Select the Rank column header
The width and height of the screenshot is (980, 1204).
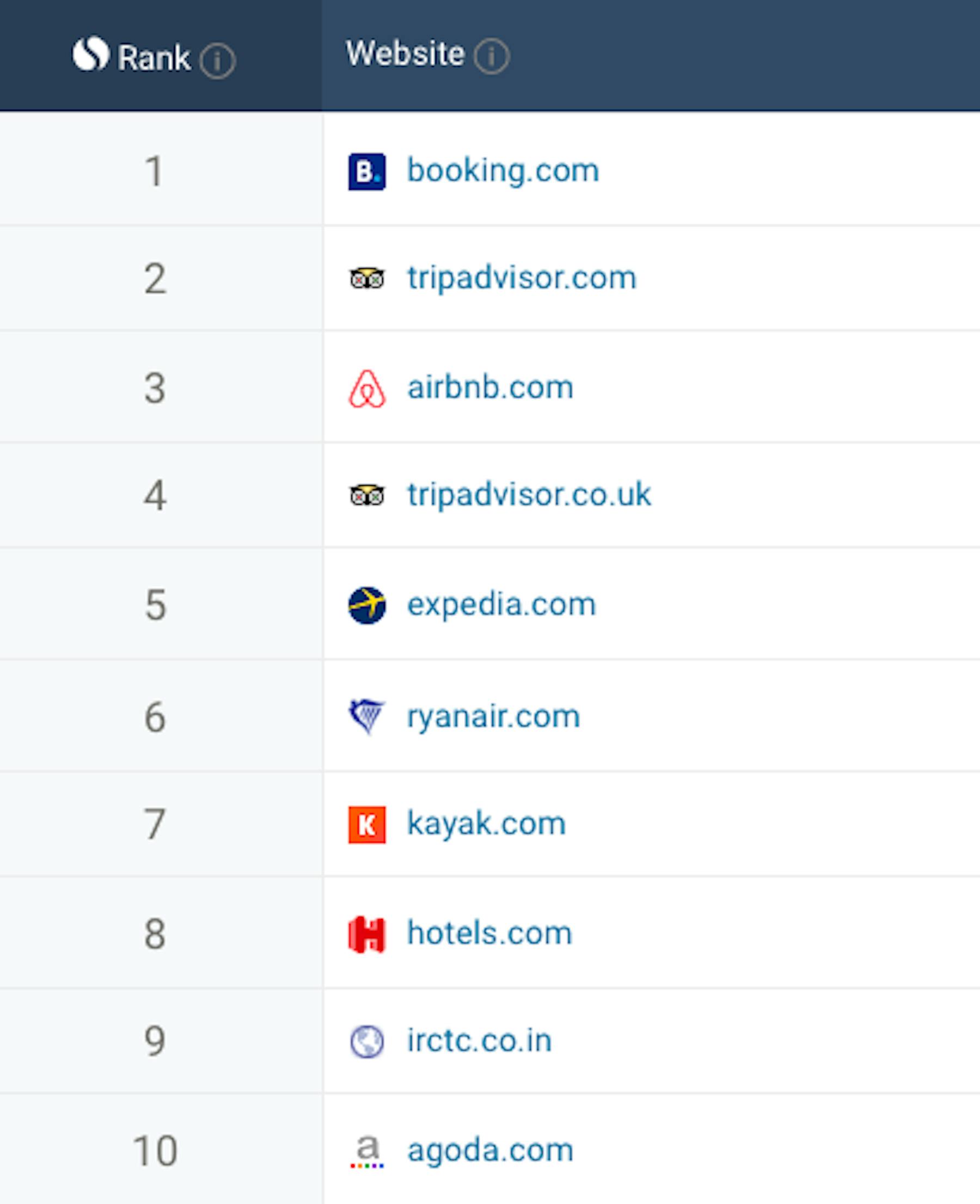pos(161,56)
